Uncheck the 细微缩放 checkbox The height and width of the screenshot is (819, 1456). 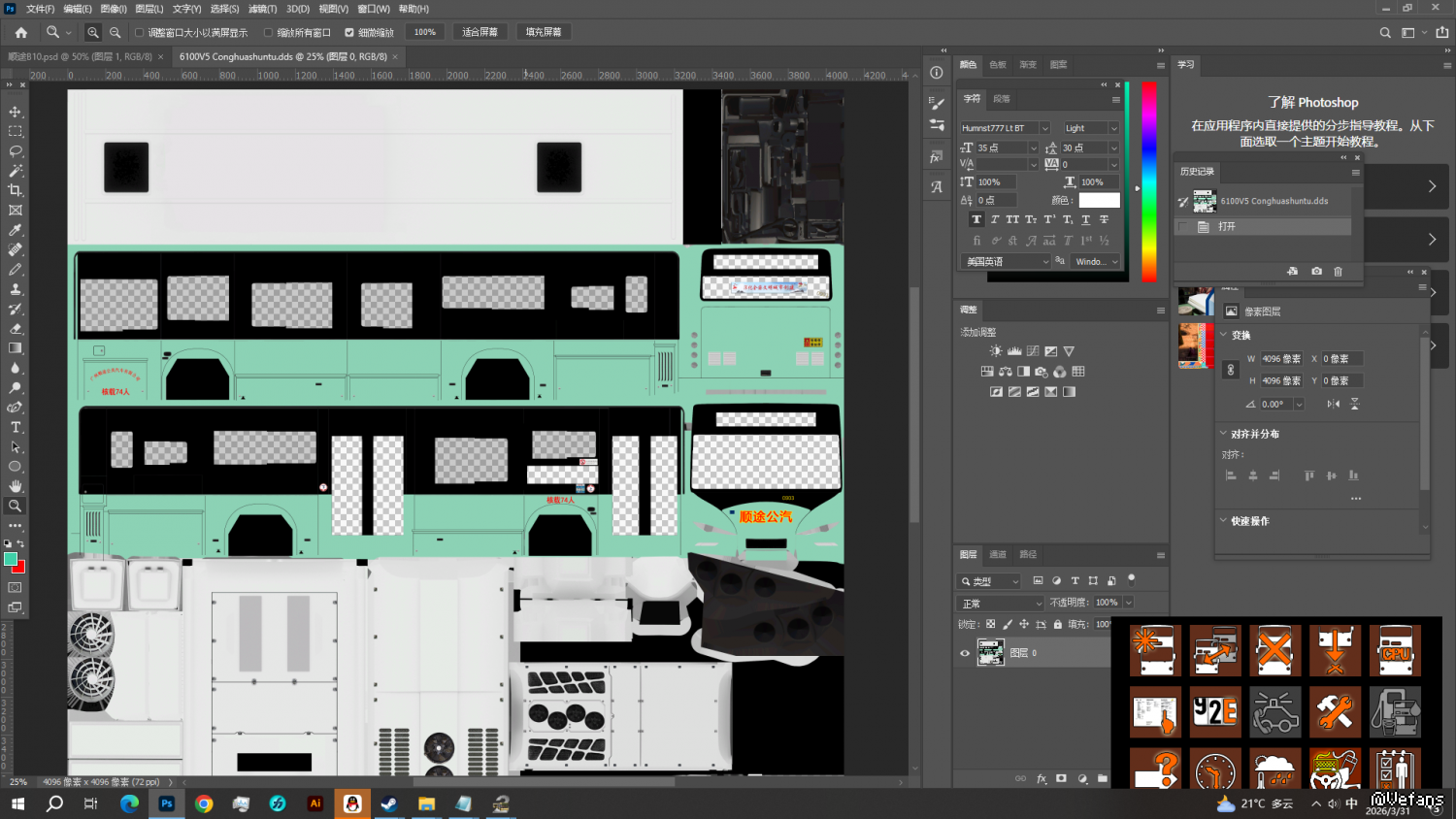349,32
